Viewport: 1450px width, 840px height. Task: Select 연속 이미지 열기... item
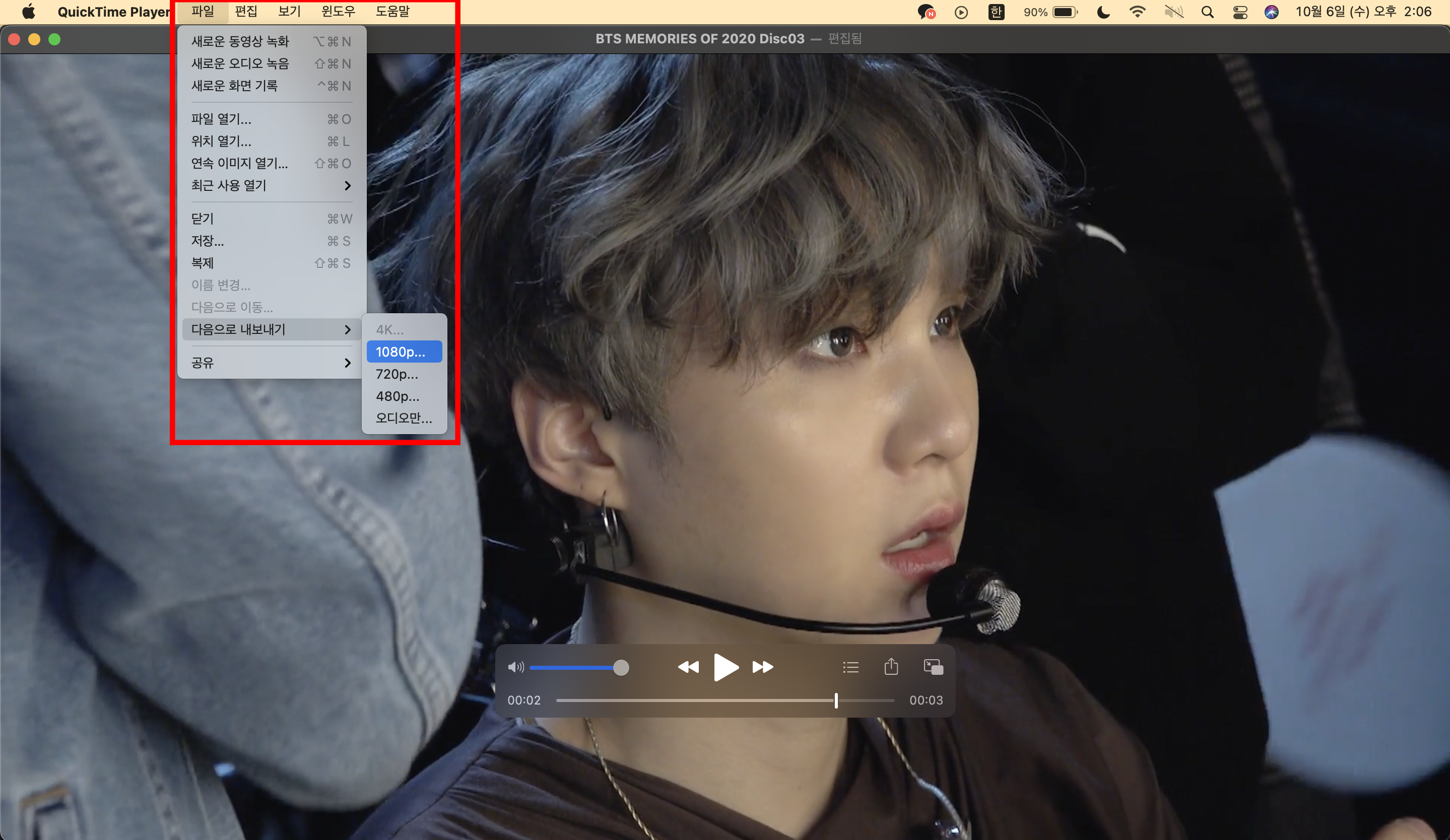click(272, 163)
